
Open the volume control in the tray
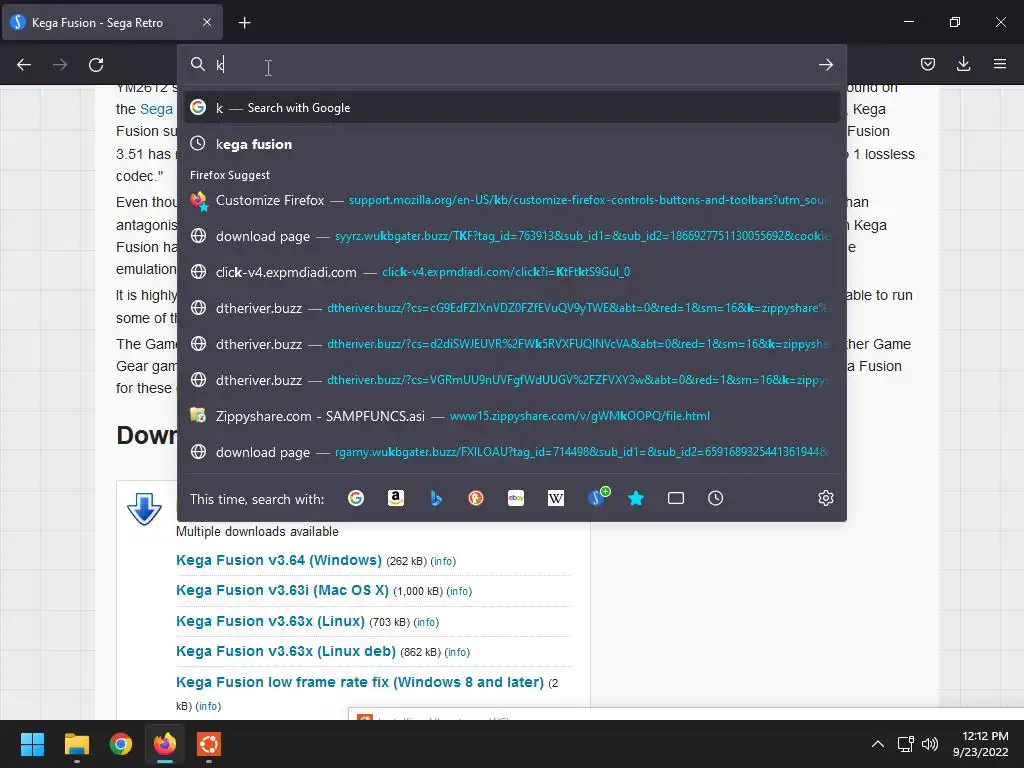click(929, 744)
